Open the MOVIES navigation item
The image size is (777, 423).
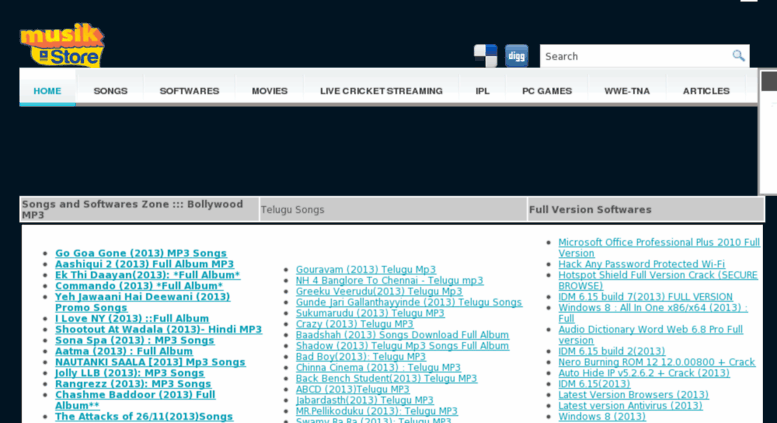pyautogui.click(x=269, y=91)
